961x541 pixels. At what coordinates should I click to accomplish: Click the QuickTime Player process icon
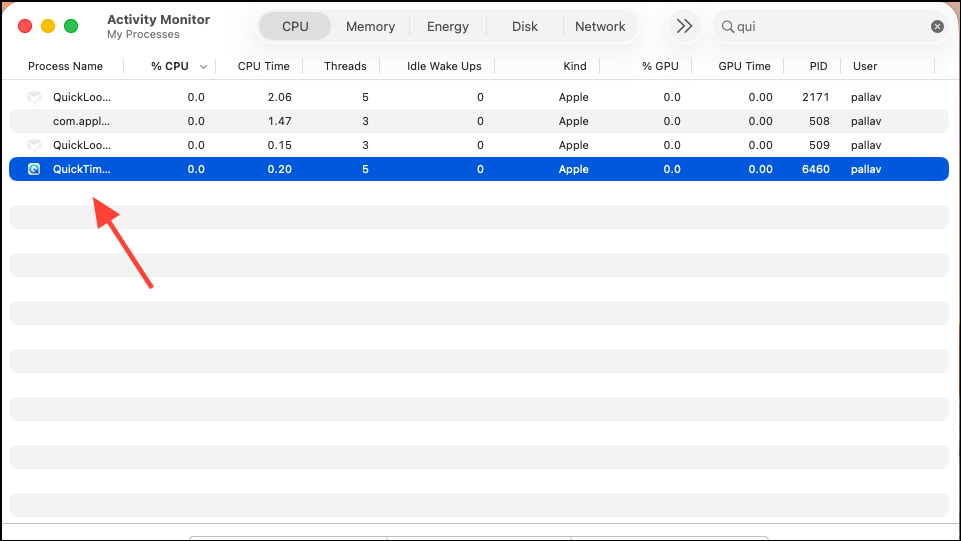click(34, 169)
